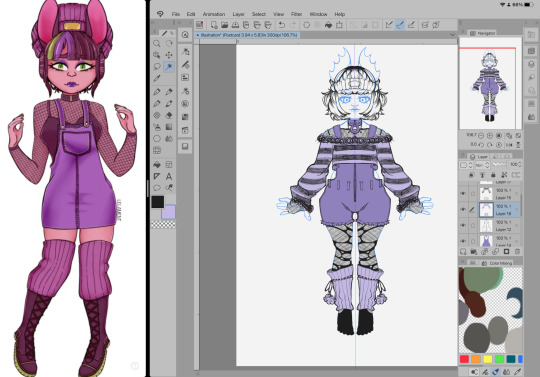This screenshot has width=540, height=377.
Task: Click the layer opacity stepper arrows
Action: (520, 165)
